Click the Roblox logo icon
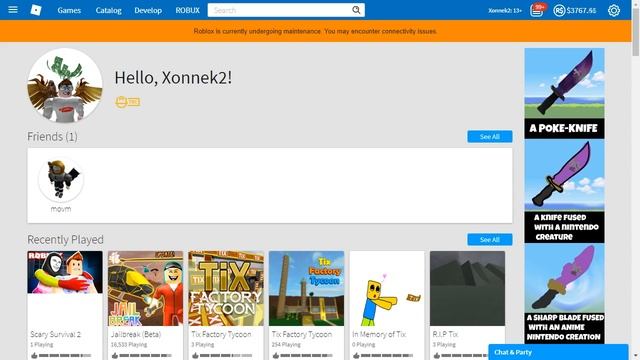Viewport: 640px width, 360px height. point(36,10)
